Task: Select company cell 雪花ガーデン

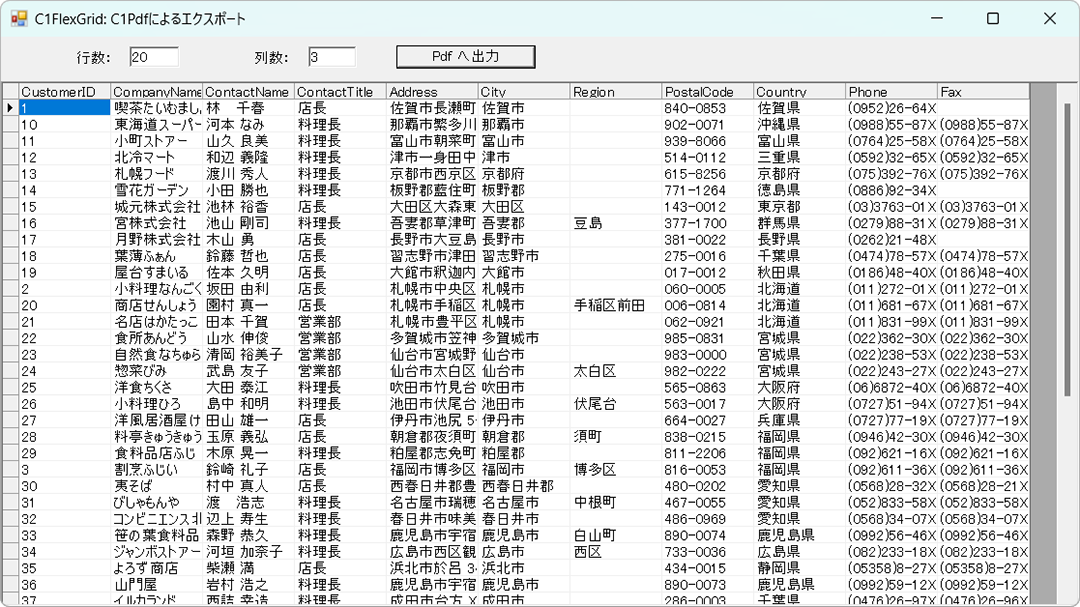Action: tap(156, 190)
